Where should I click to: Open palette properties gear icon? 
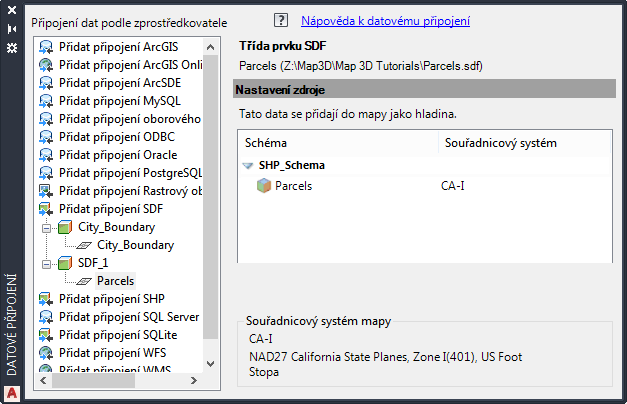[x=12, y=47]
